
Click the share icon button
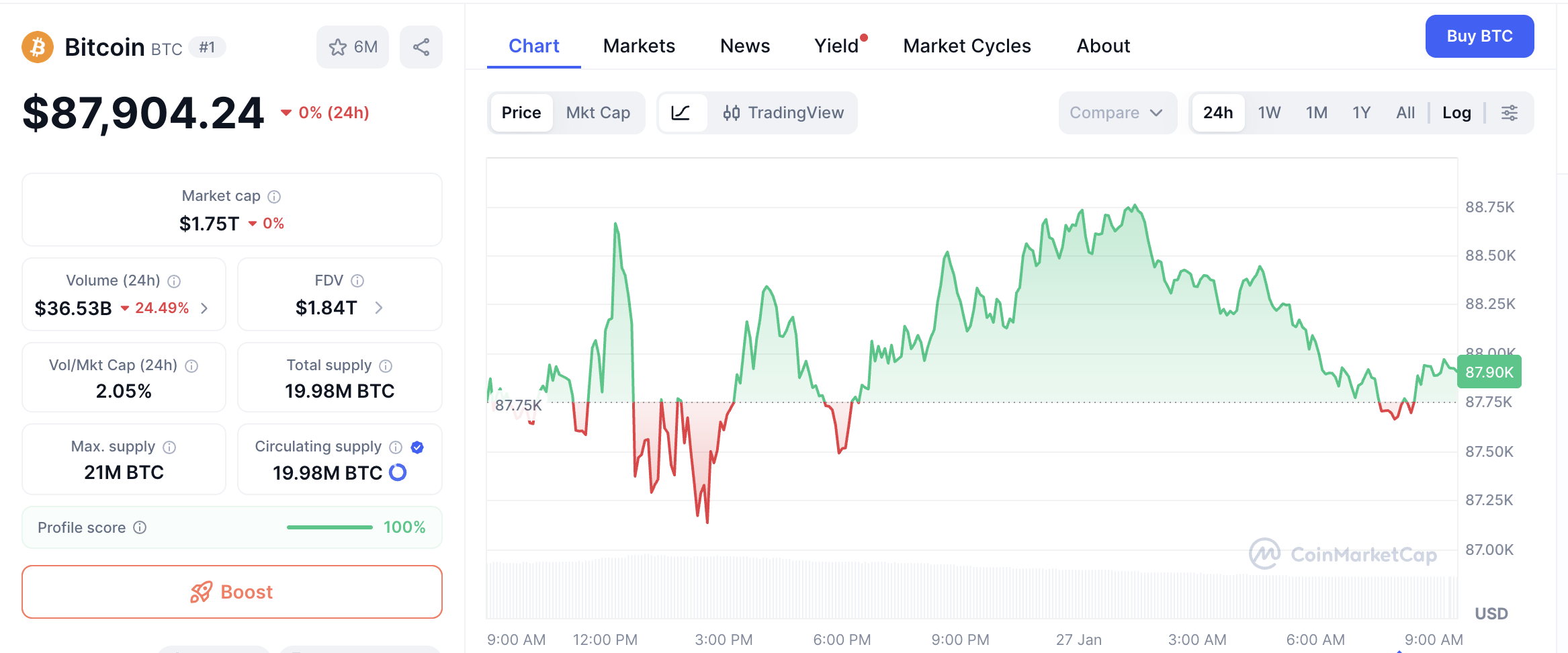click(421, 47)
